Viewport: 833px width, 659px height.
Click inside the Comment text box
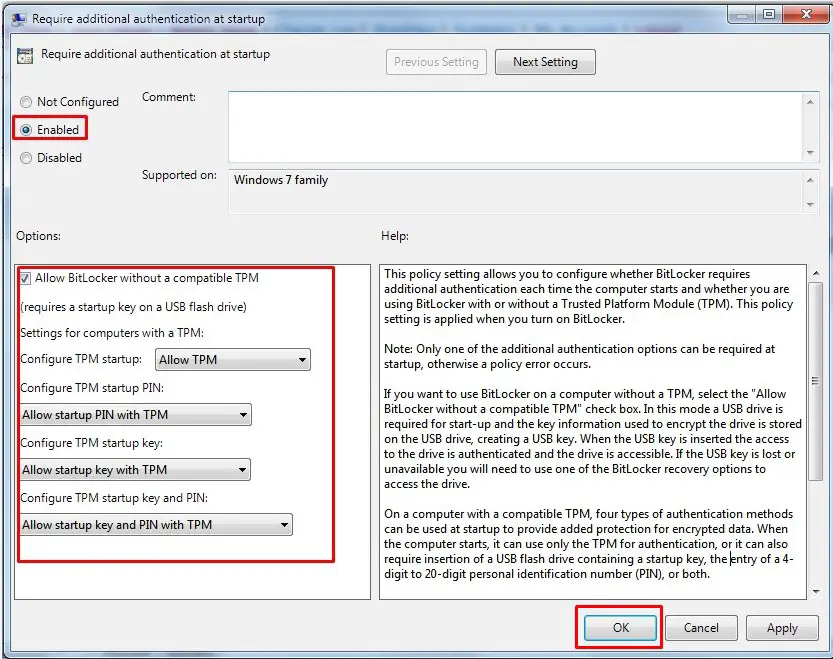(x=515, y=127)
